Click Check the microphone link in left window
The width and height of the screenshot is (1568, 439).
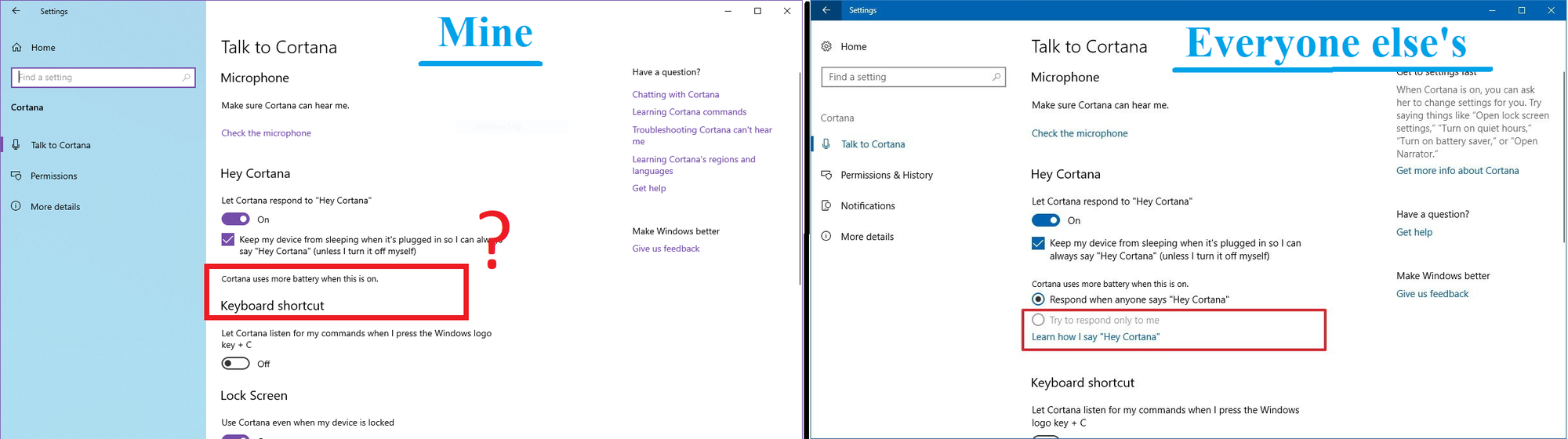click(266, 133)
